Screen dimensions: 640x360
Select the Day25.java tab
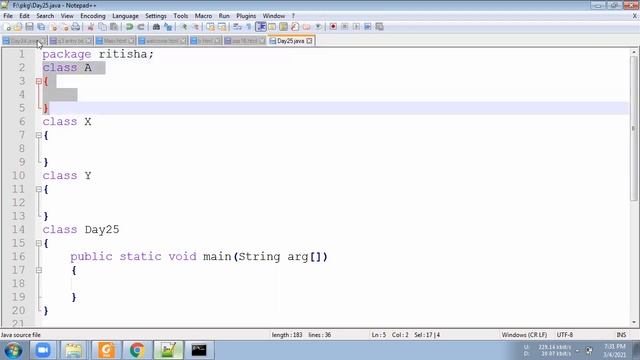point(291,41)
